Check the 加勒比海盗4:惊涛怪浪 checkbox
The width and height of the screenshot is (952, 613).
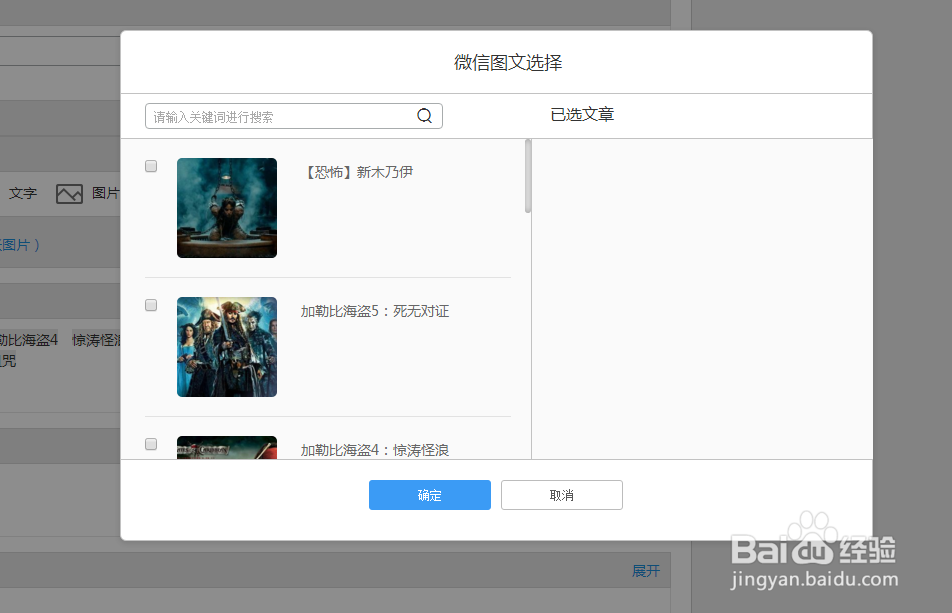click(x=151, y=444)
